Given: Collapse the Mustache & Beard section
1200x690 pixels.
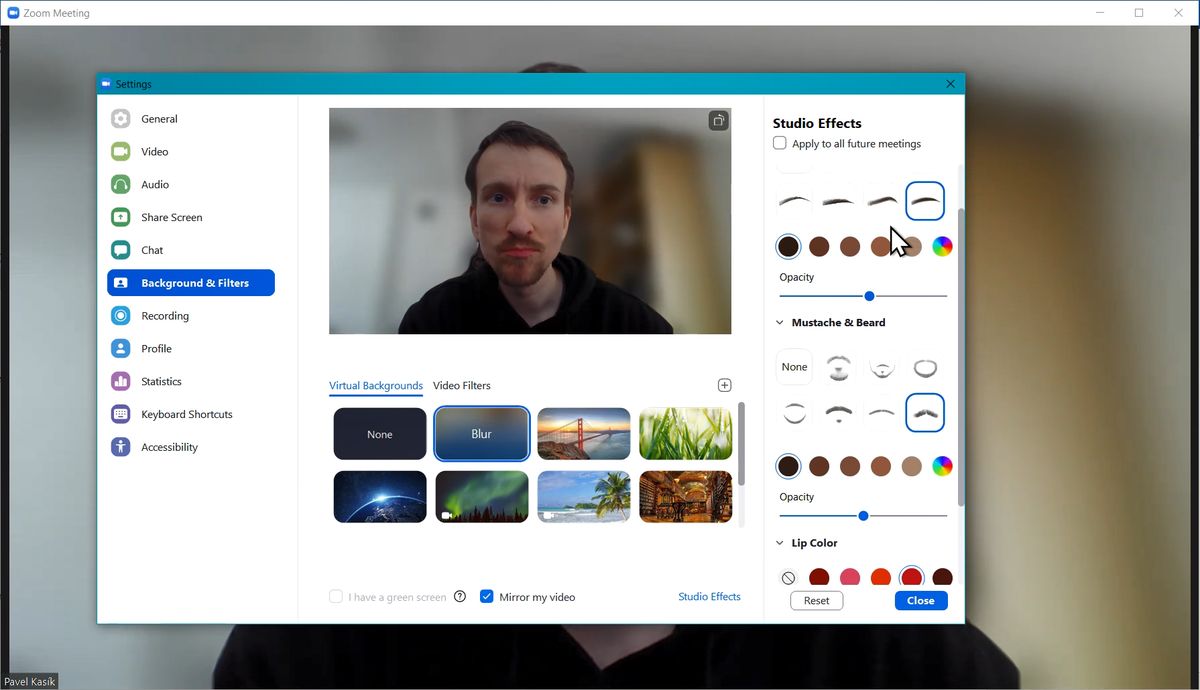Looking at the screenshot, I should tap(780, 323).
